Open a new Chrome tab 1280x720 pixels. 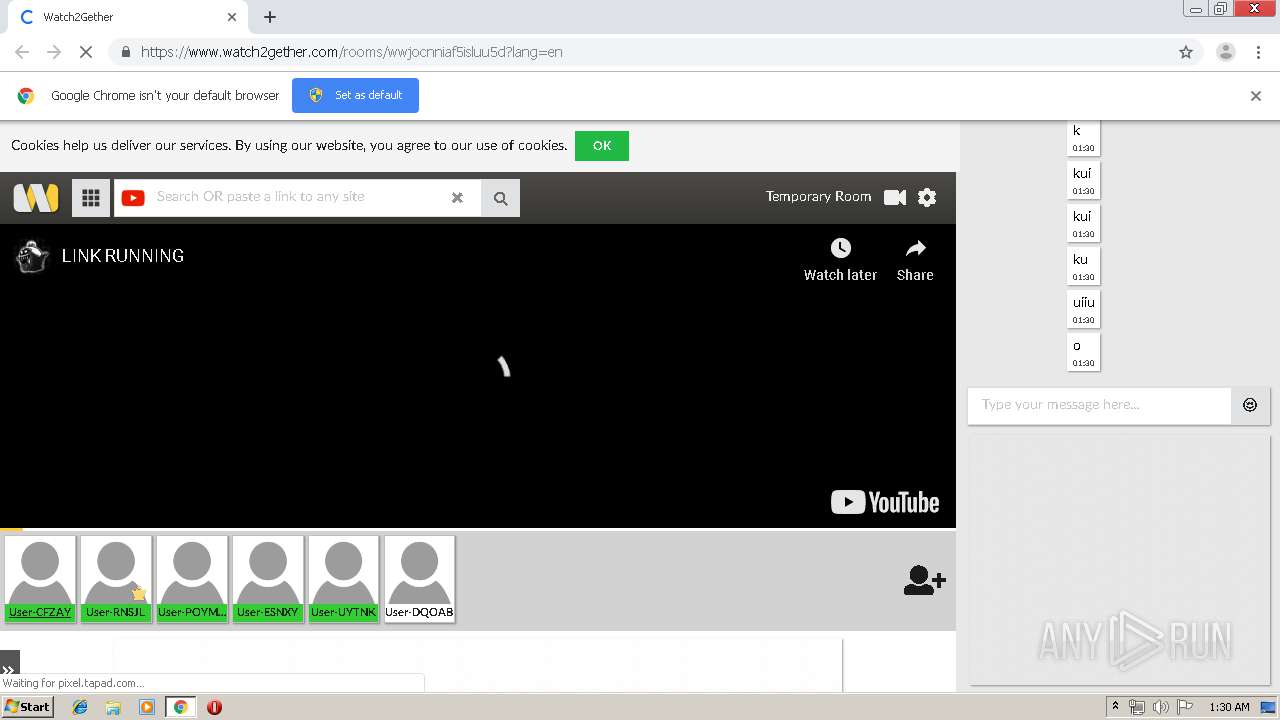pyautogui.click(x=270, y=17)
